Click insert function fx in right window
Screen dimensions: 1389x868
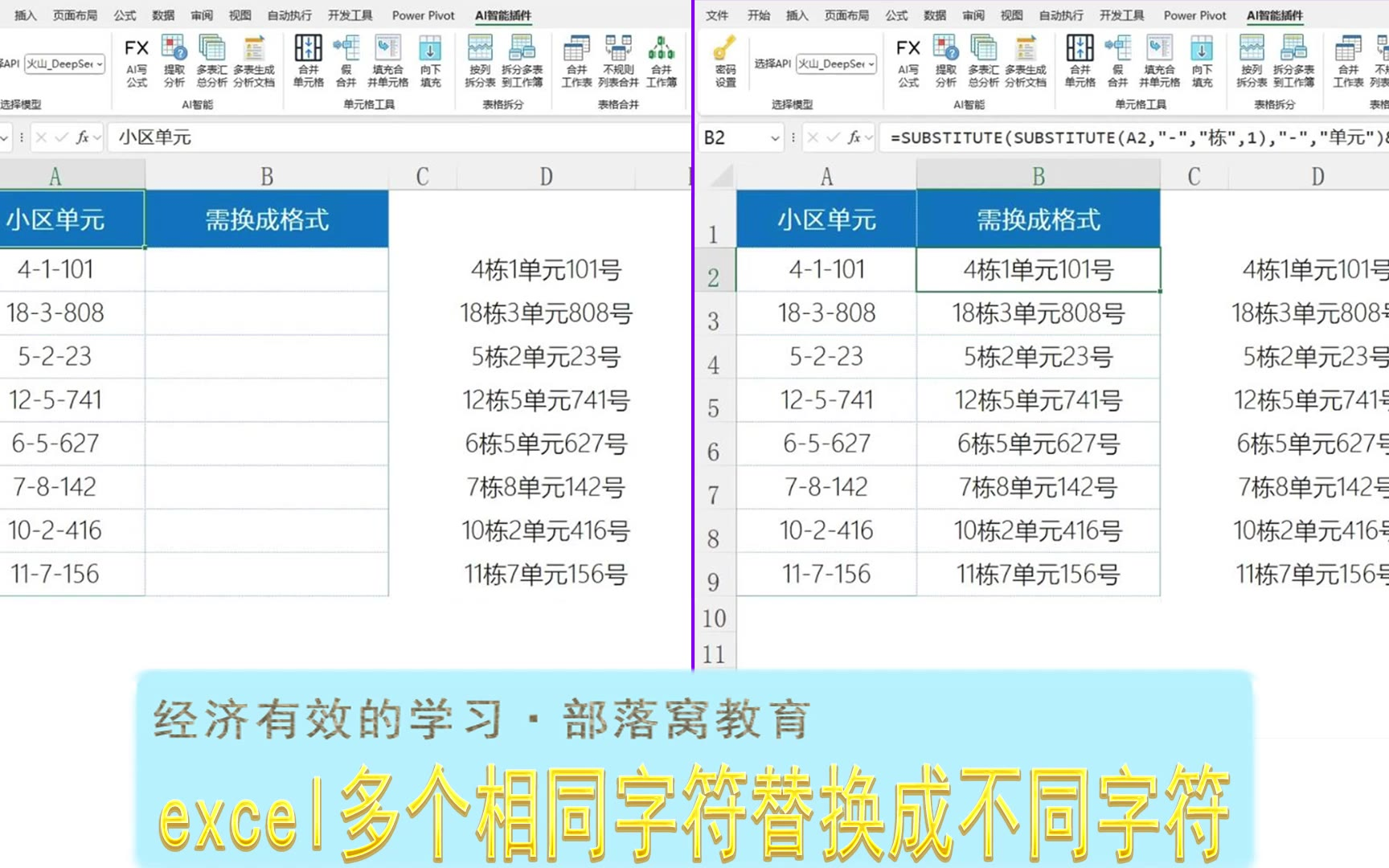[854, 137]
